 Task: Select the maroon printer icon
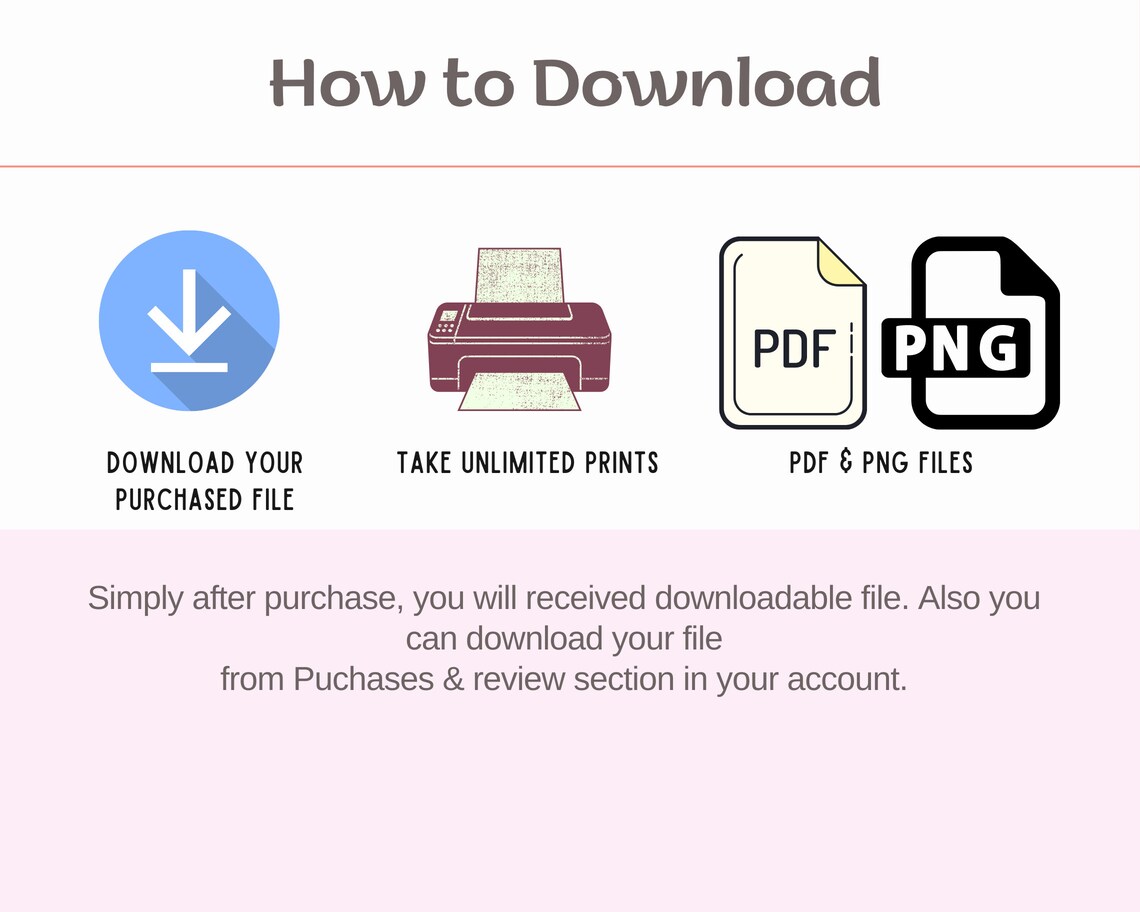(x=519, y=329)
